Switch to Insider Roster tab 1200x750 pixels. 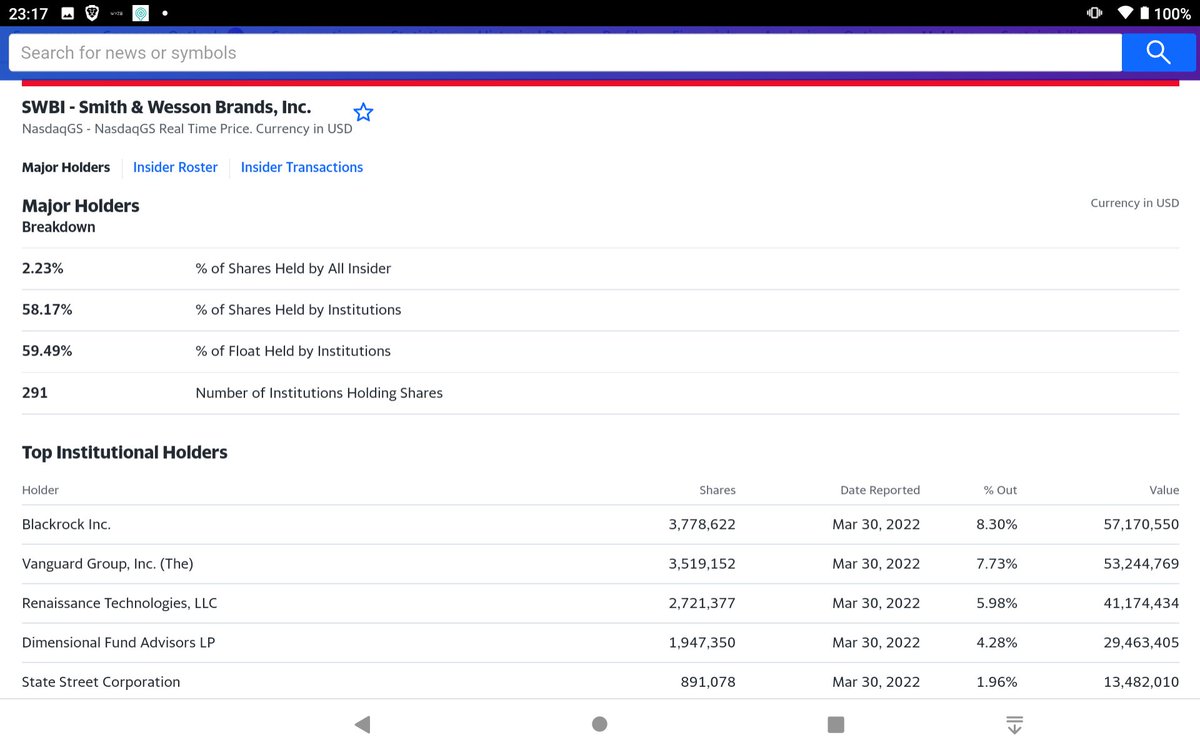click(x=175, y=167)
